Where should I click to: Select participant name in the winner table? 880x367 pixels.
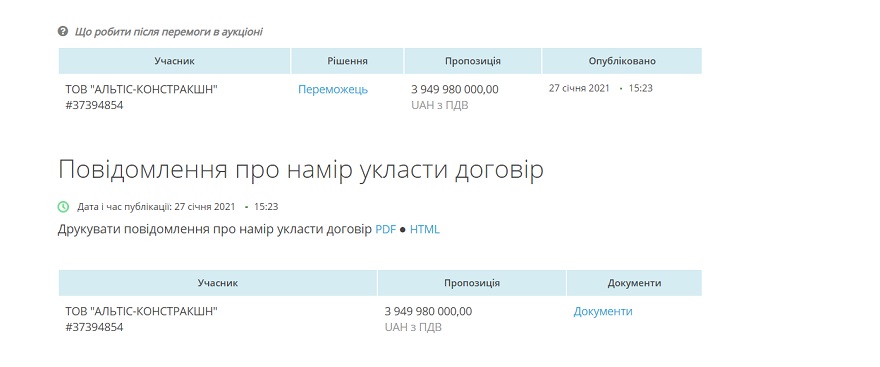[x=141, y=89]
